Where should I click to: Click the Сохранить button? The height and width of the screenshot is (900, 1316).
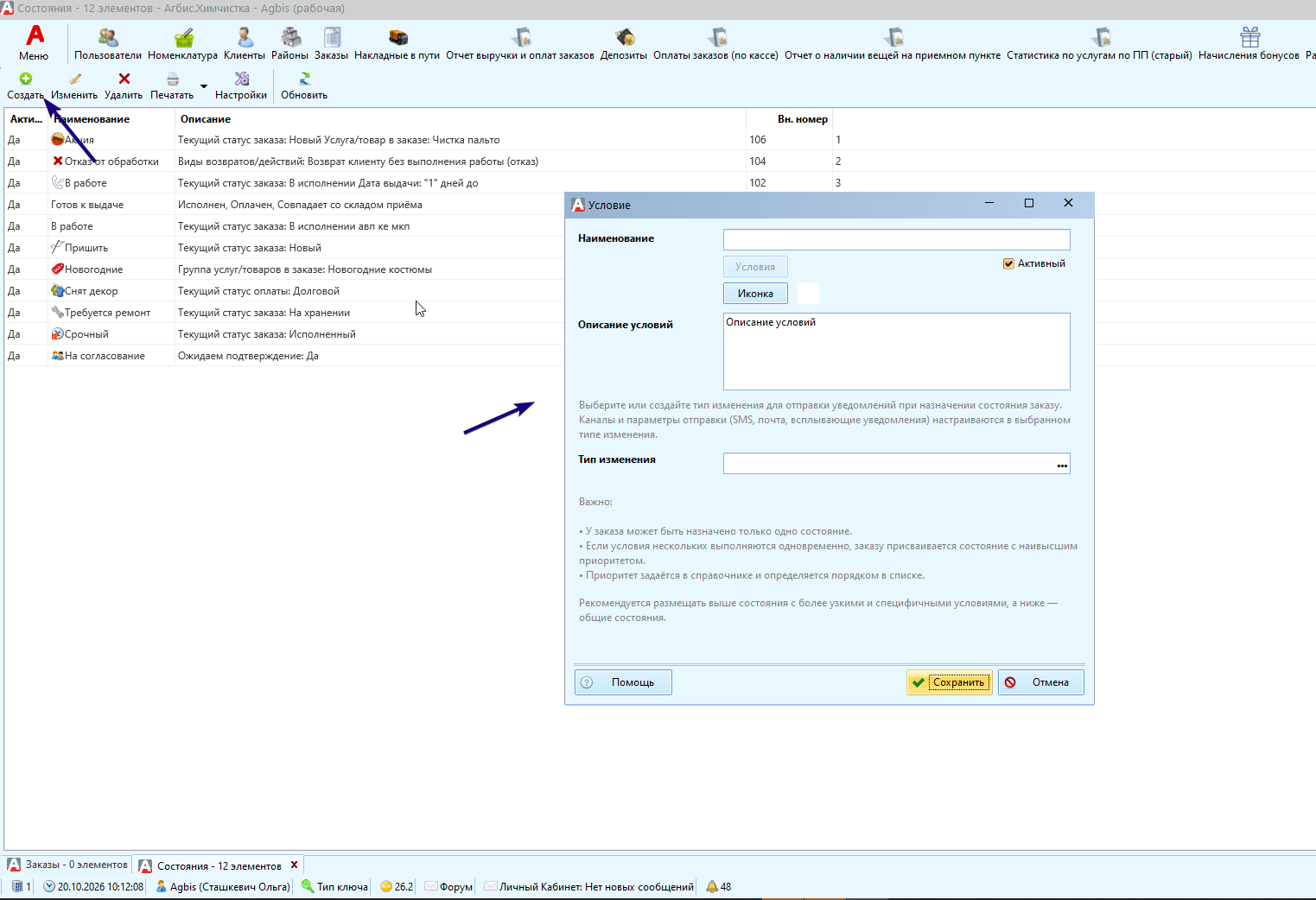click(950, 682)
